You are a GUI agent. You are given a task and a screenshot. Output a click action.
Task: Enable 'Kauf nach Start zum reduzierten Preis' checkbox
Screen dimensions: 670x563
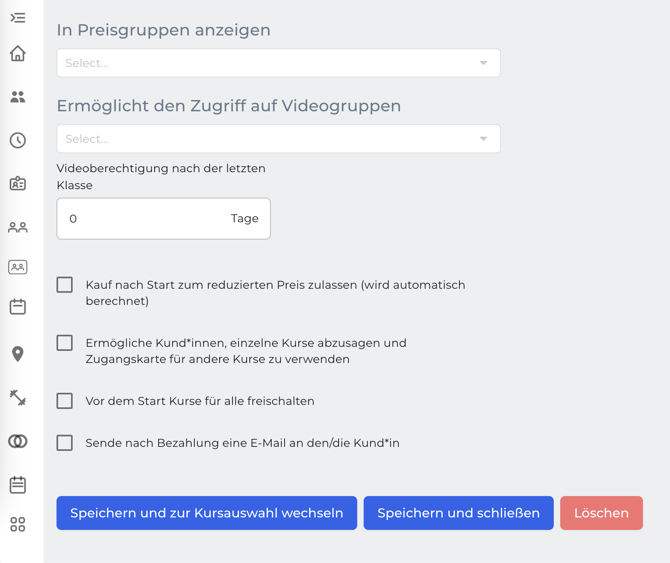[65, 285]
